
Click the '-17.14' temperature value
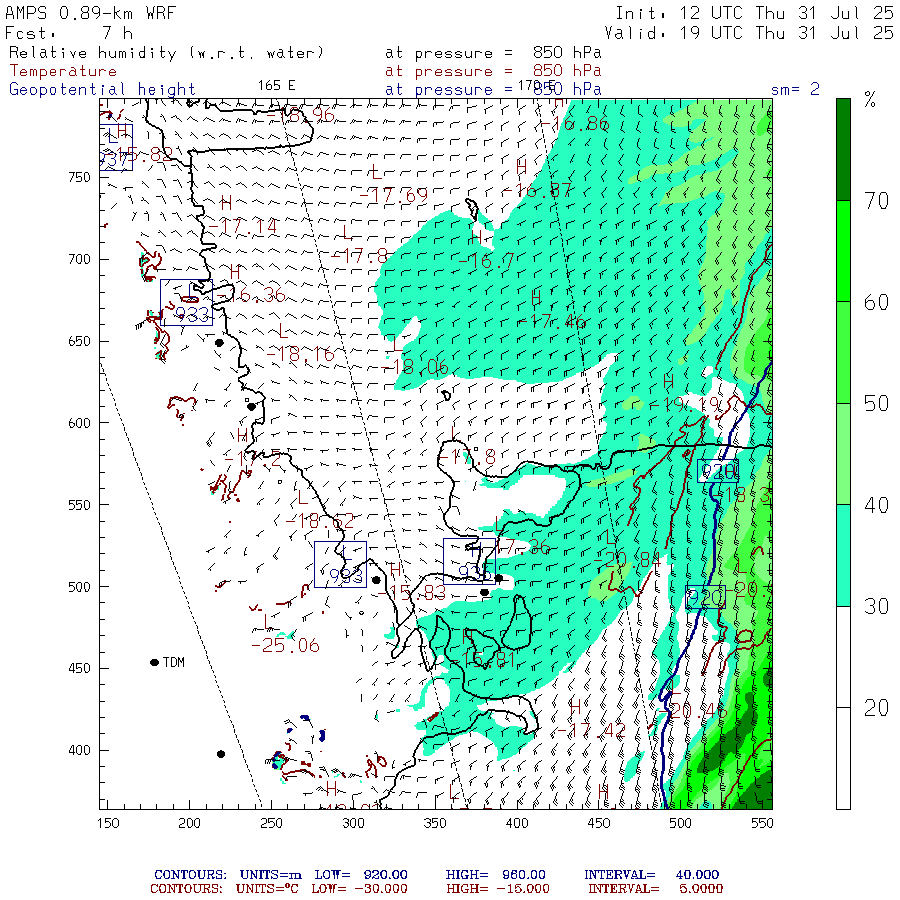(243, 227)
